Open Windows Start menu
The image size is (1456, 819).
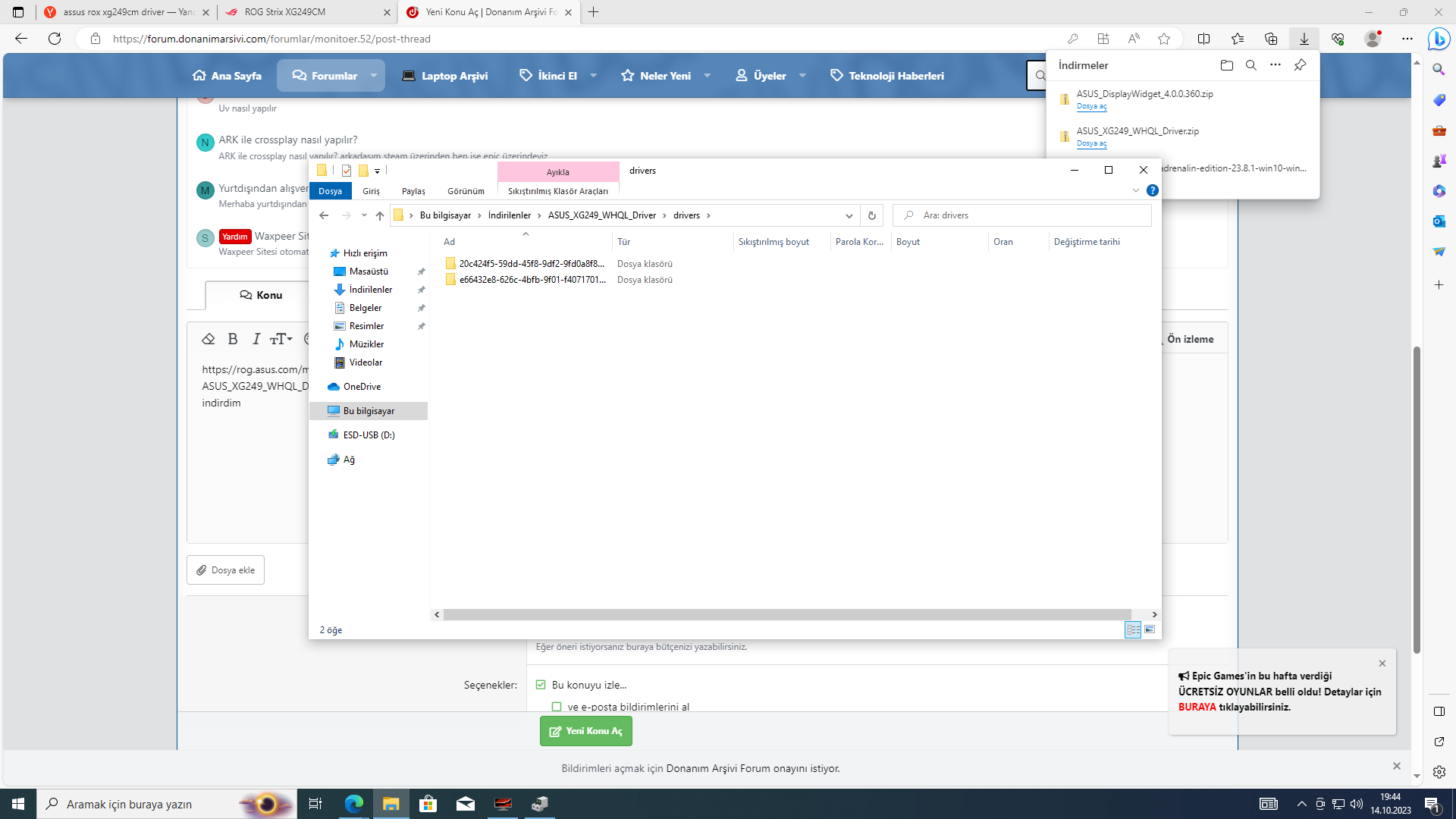coord(18,804)
